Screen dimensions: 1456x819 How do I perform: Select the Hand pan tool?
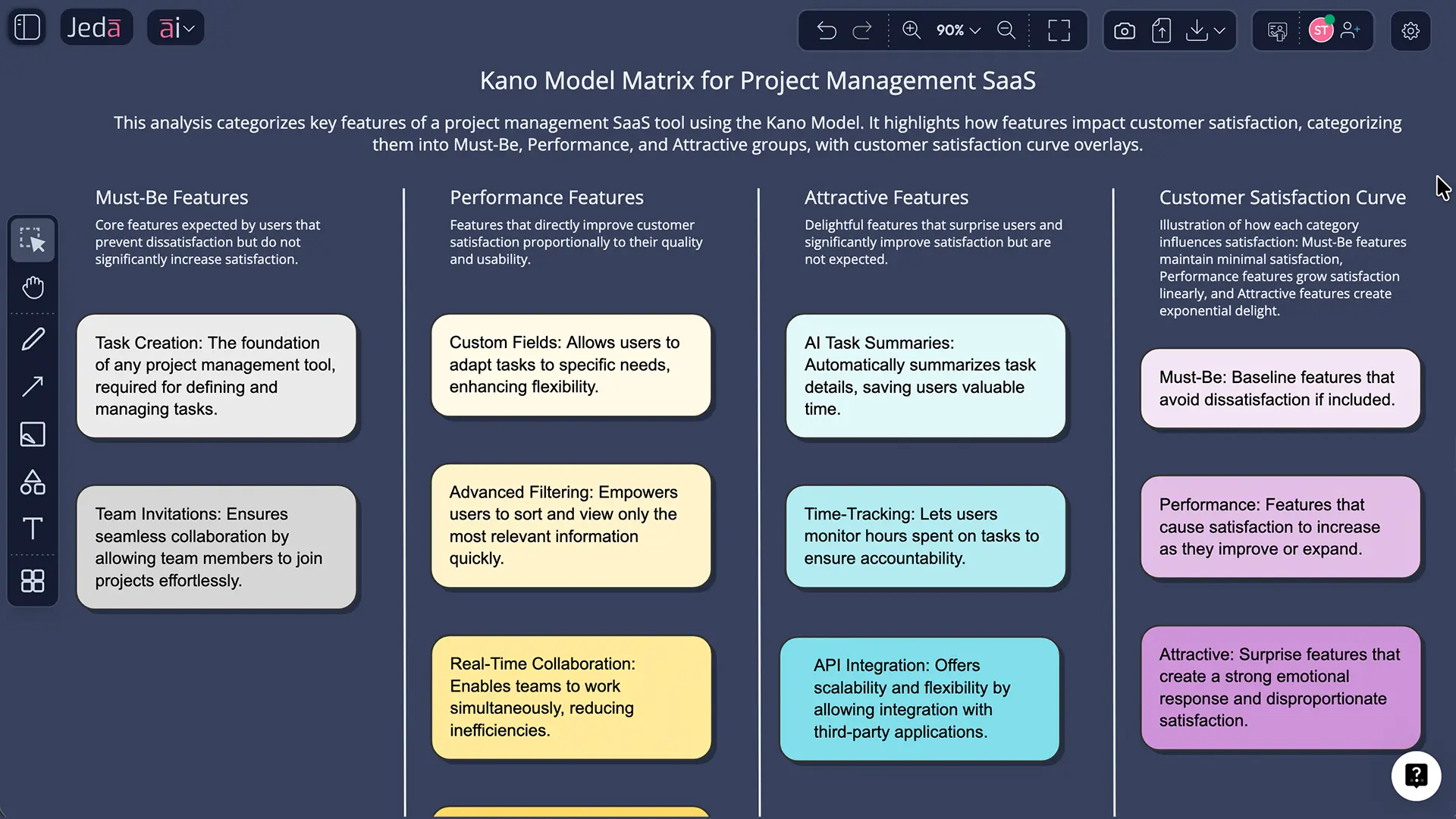pyautogui.click(x=33, y=287)
